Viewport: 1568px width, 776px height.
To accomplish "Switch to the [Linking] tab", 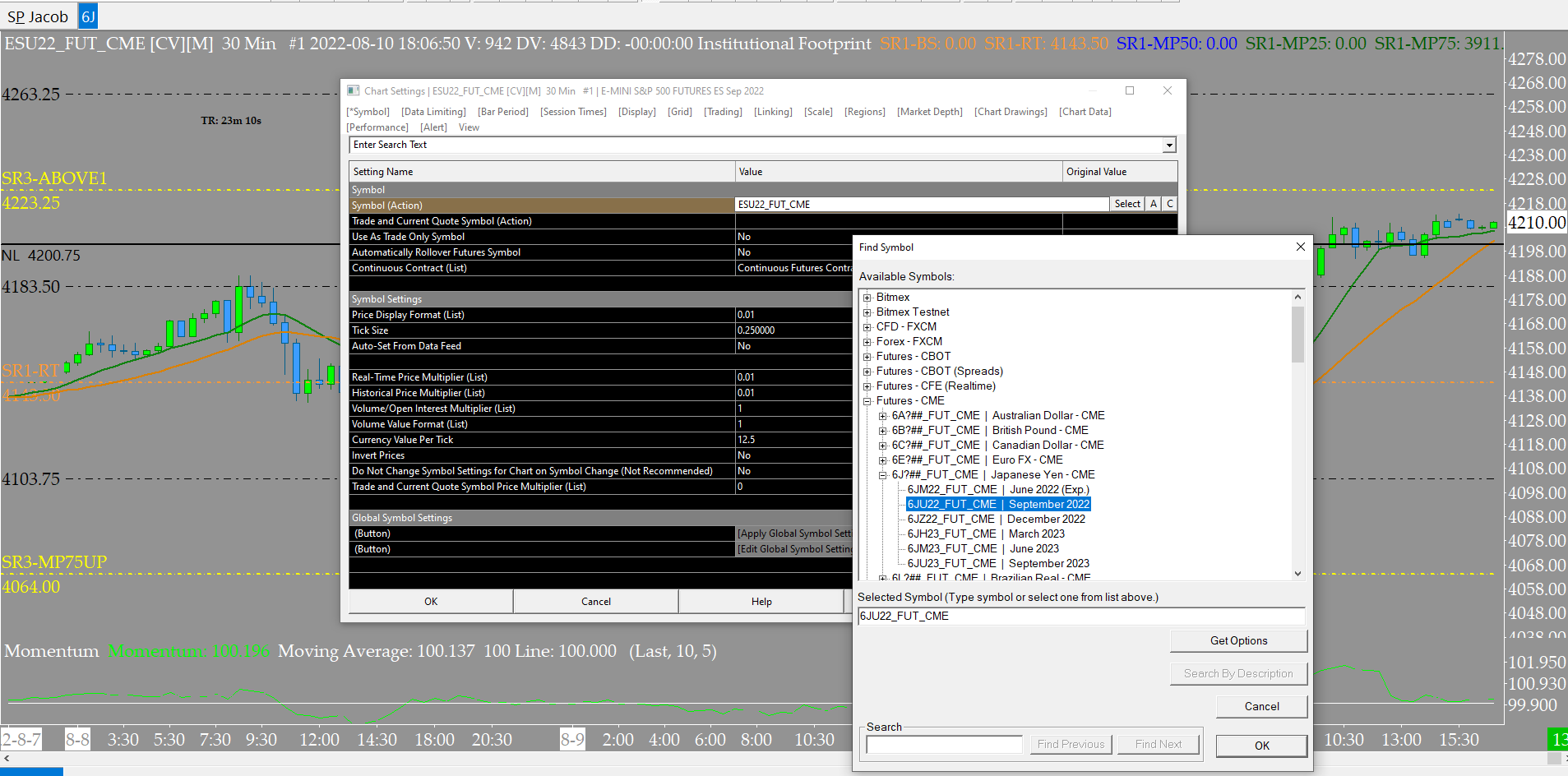I will point(773,112).
